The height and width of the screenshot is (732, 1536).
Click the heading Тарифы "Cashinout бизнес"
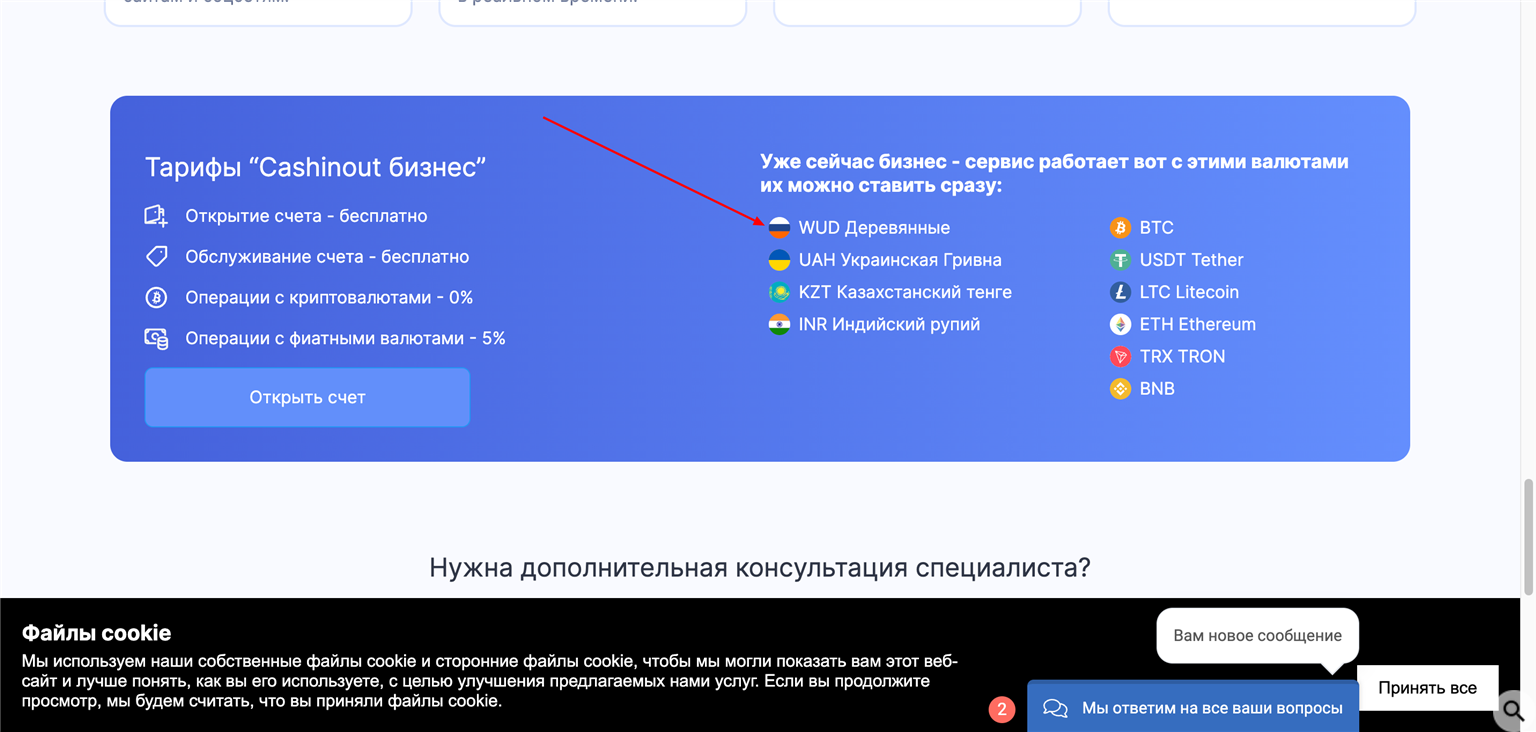315,167
